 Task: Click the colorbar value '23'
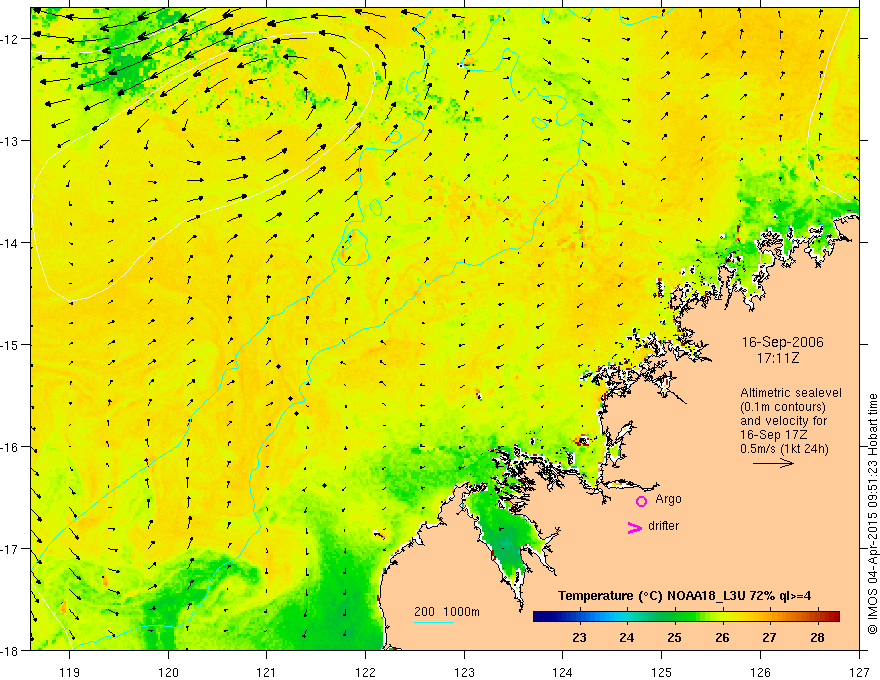pyautogui.click(x=579, y=637)
